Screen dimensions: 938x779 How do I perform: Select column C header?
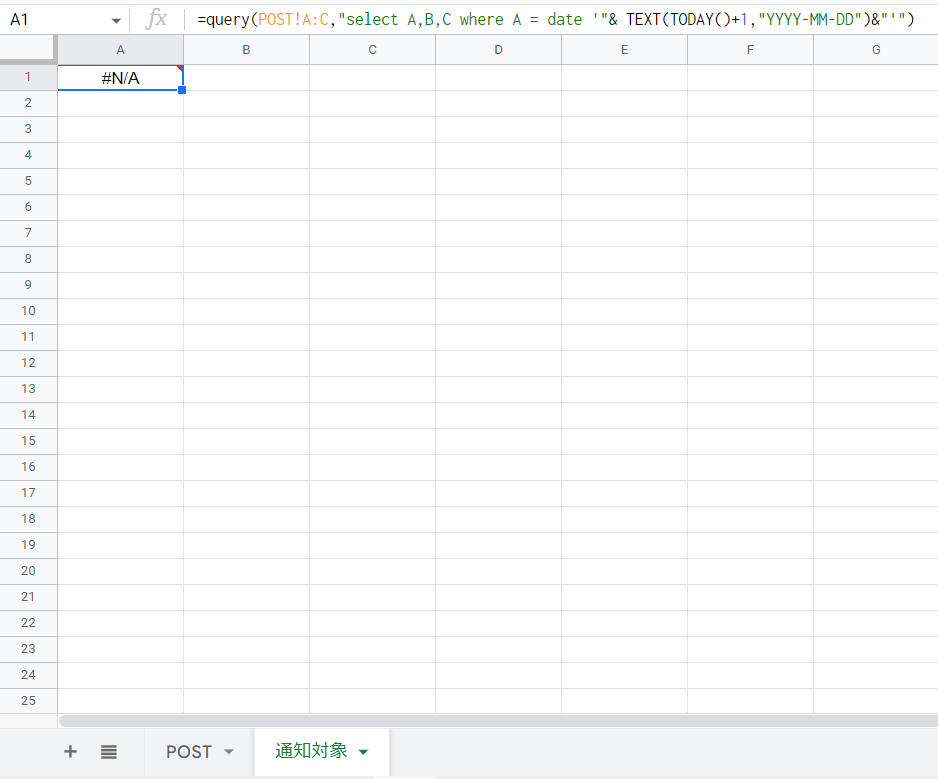(372, 50)
